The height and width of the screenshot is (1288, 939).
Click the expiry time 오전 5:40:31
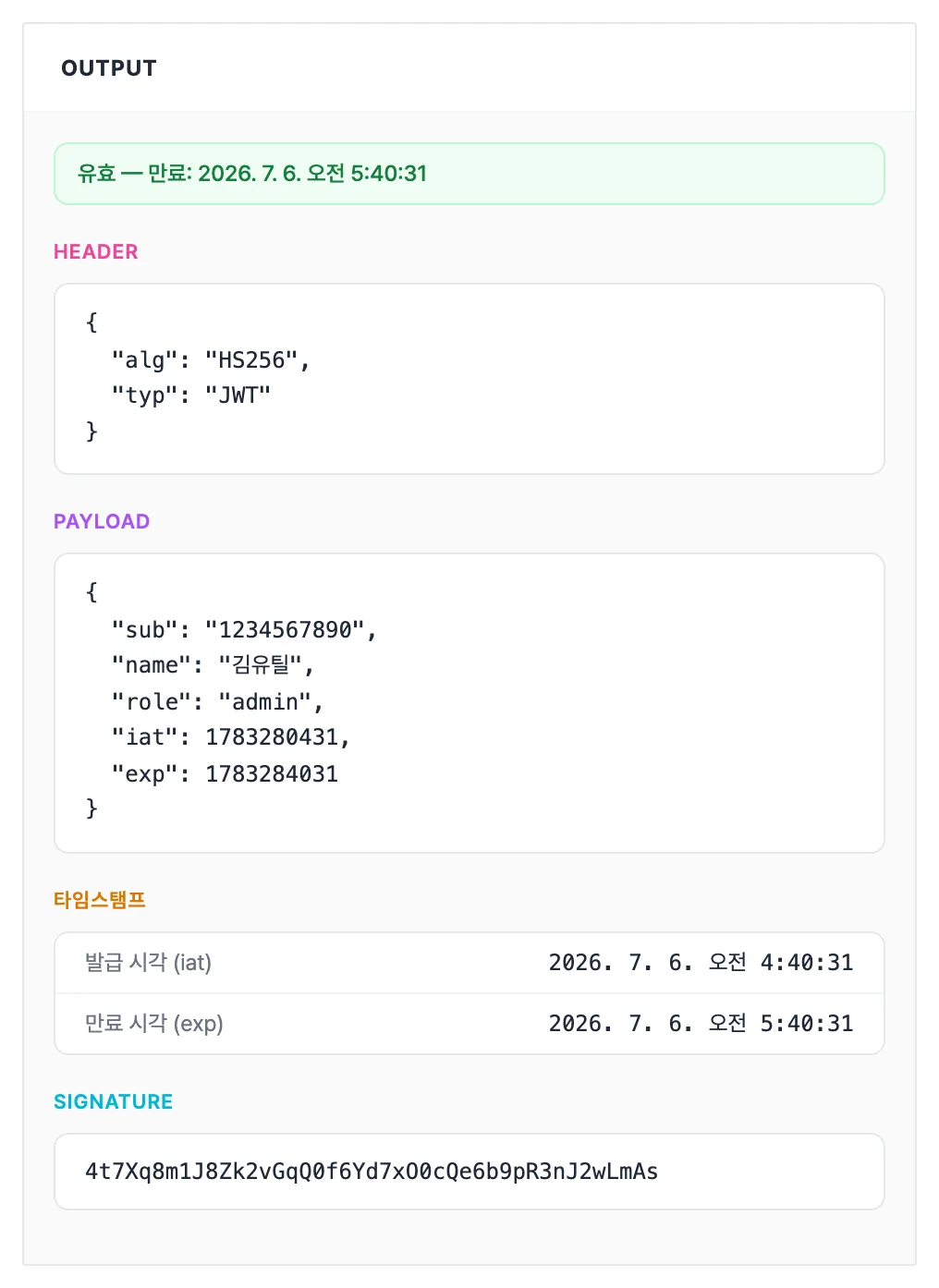coord(780,1024)
